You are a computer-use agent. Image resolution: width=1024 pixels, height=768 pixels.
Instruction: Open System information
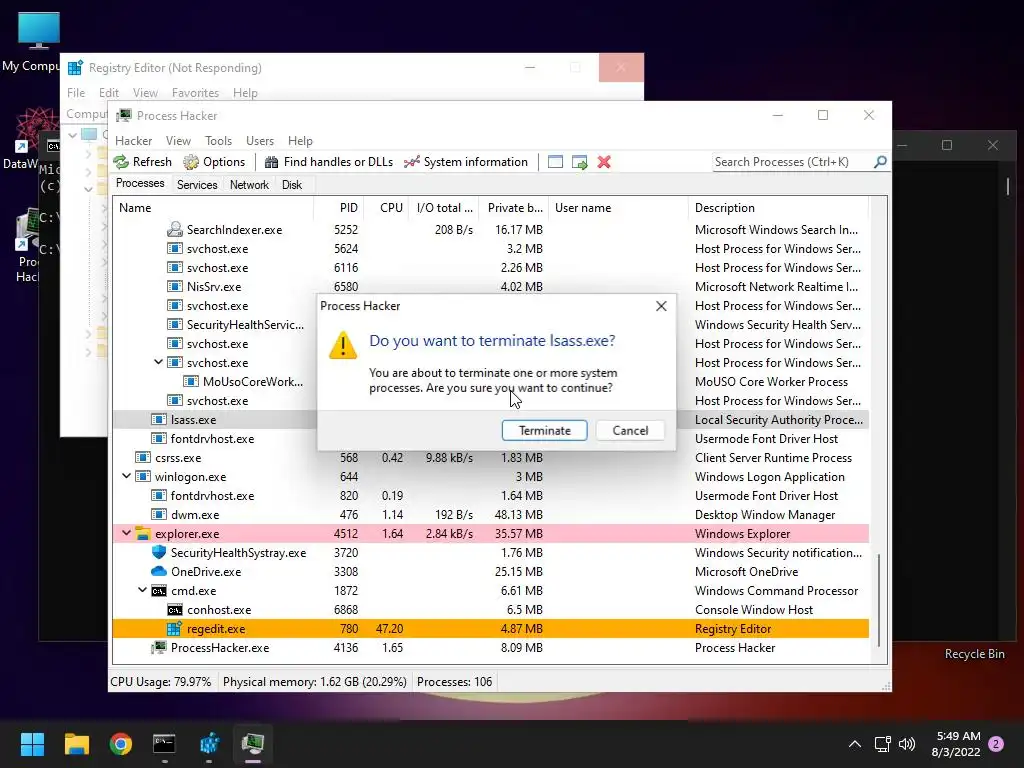(x=466, y=162)
